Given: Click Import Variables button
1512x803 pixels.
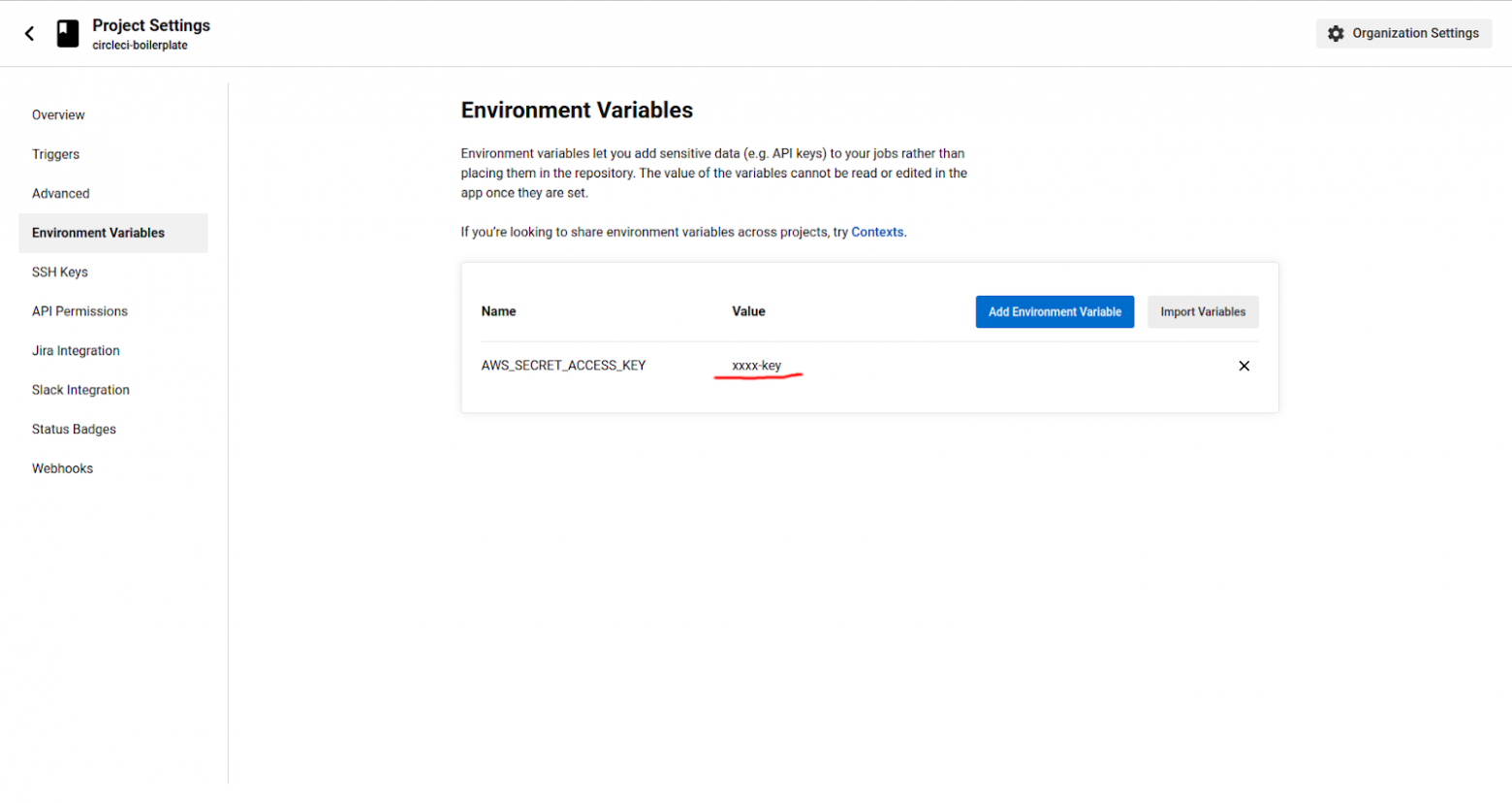Looking at the screenshot, I should [1203, 311].
